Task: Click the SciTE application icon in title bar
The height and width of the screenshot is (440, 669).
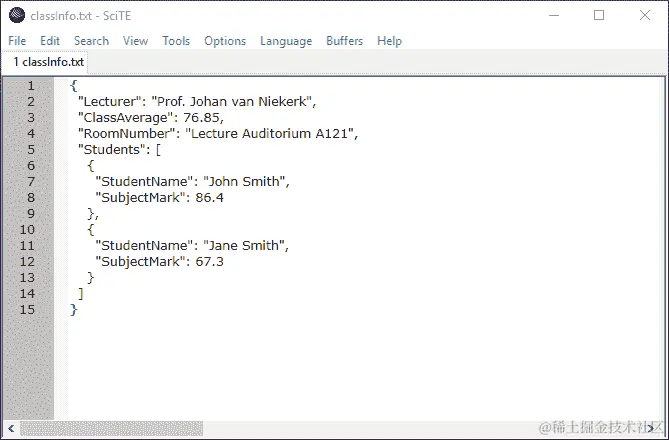Action: point(17,15)
